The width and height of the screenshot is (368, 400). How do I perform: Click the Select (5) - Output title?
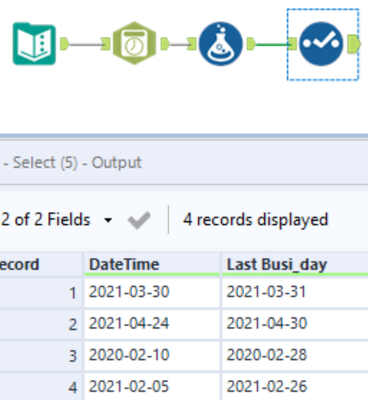coord(77,163)
